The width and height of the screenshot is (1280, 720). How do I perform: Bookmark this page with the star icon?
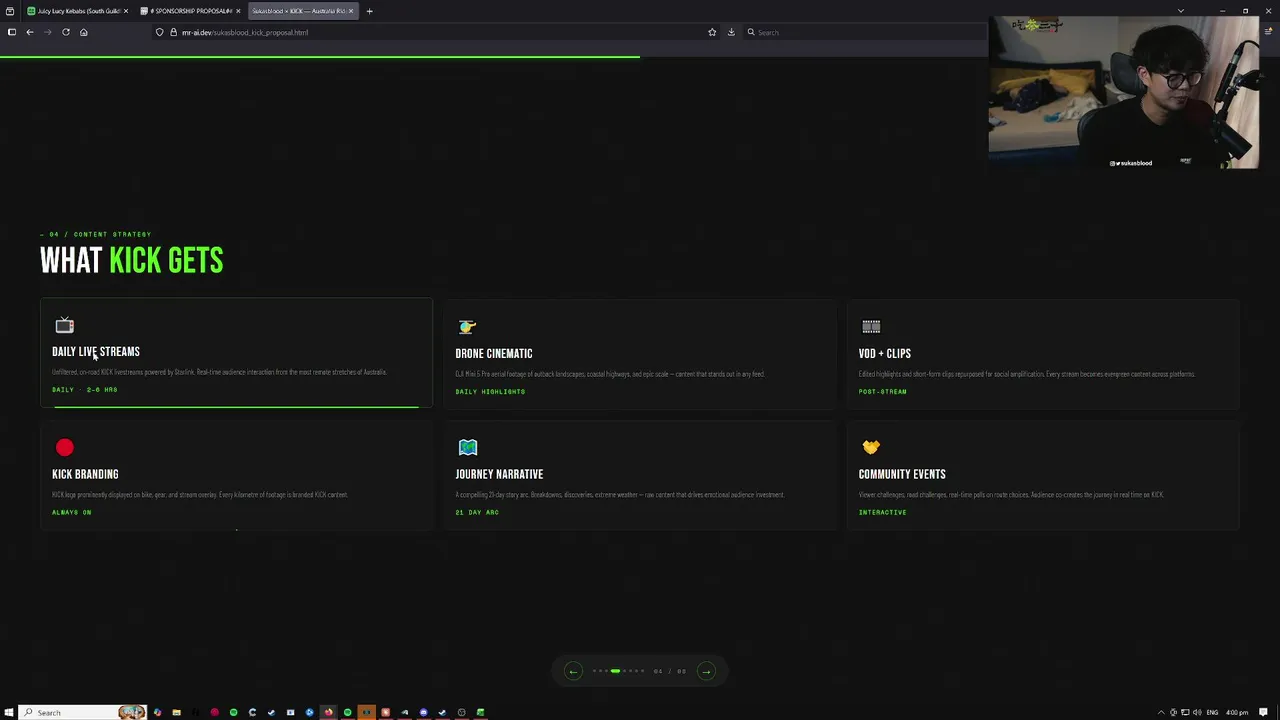click(712, 32)
